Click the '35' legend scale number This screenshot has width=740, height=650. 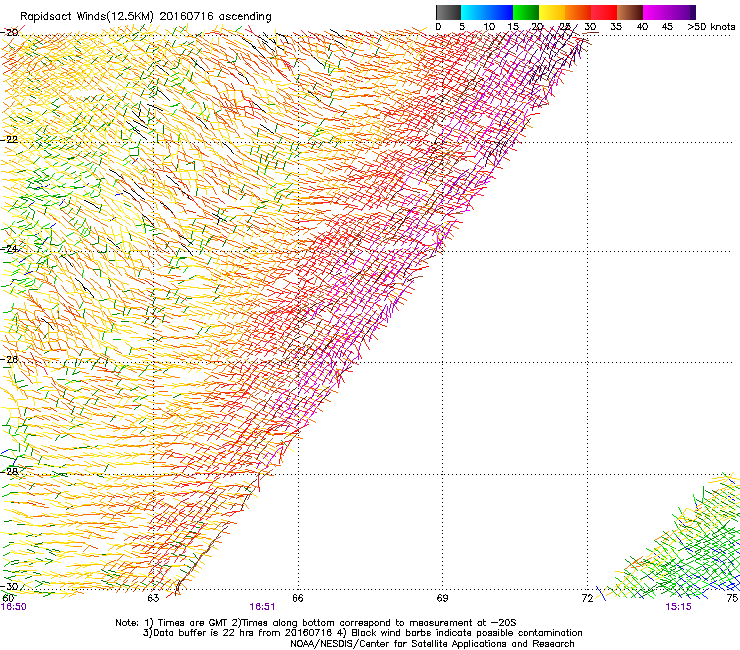point(616,27)
